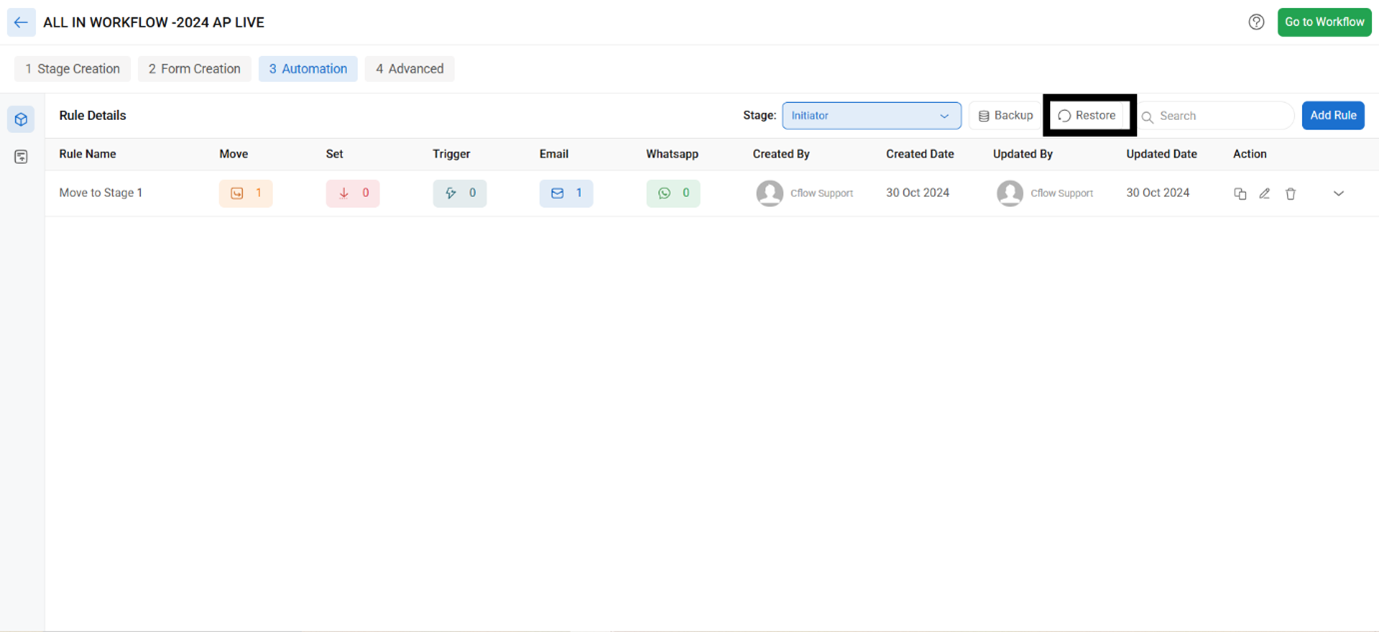
Task: Click the Trigger count badge
Action: tap(460, 193)
